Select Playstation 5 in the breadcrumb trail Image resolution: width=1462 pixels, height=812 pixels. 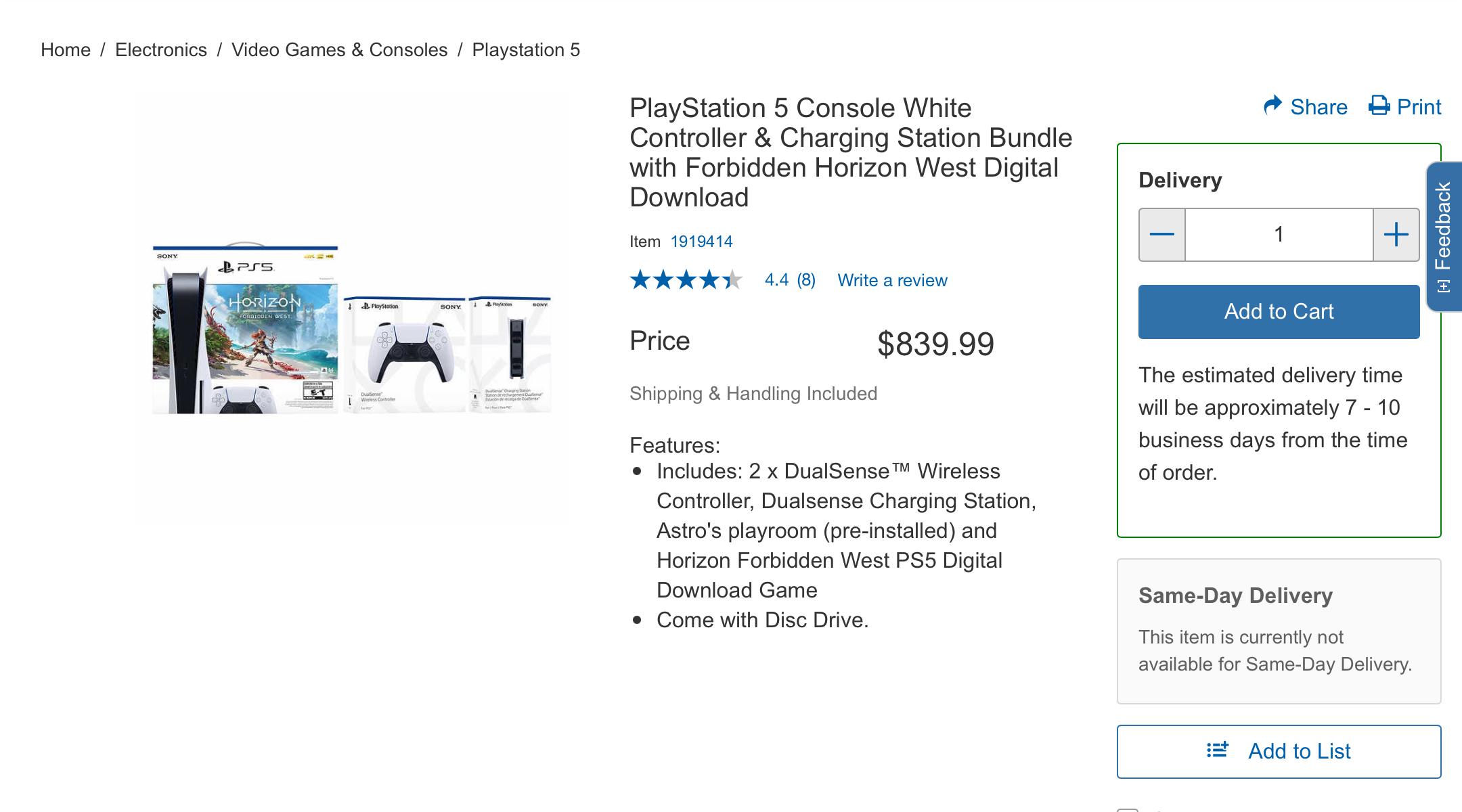pos(526,49)
